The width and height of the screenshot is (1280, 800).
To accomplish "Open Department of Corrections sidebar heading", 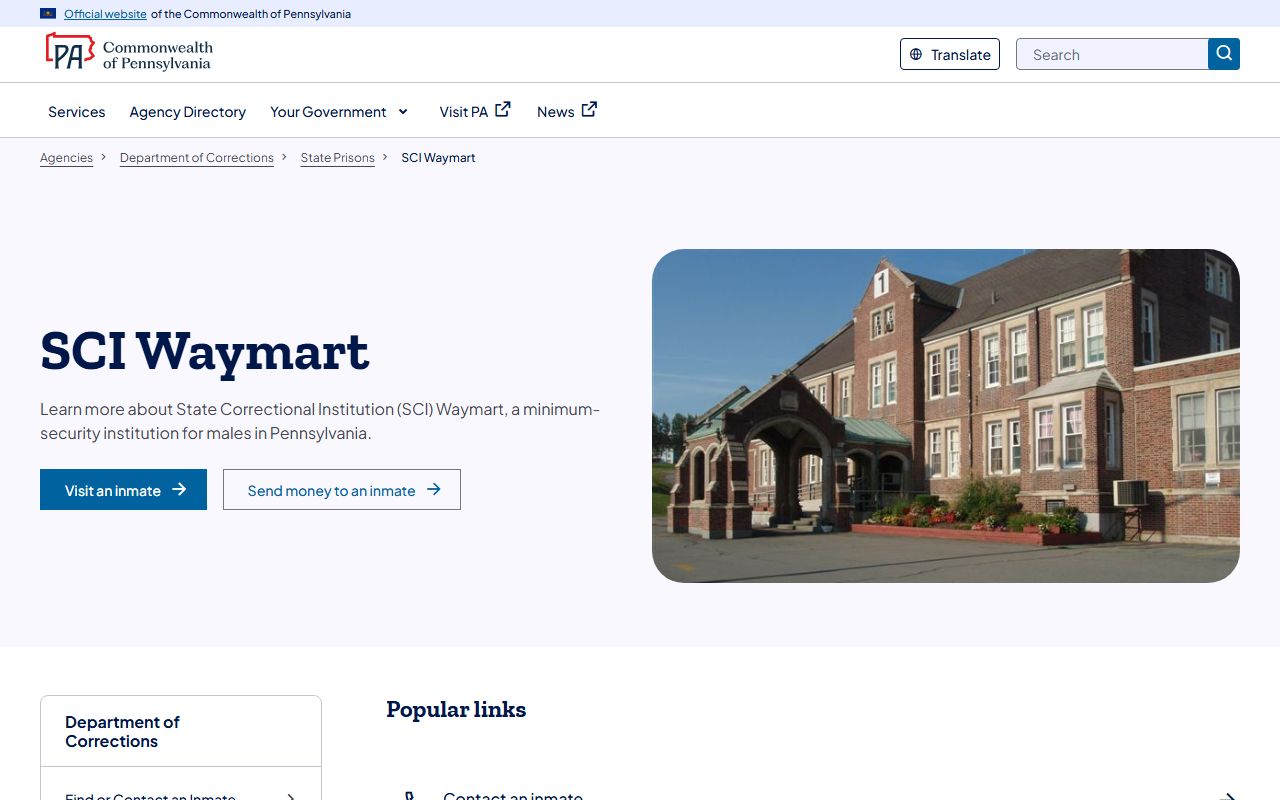I will (x=122, y=731).
